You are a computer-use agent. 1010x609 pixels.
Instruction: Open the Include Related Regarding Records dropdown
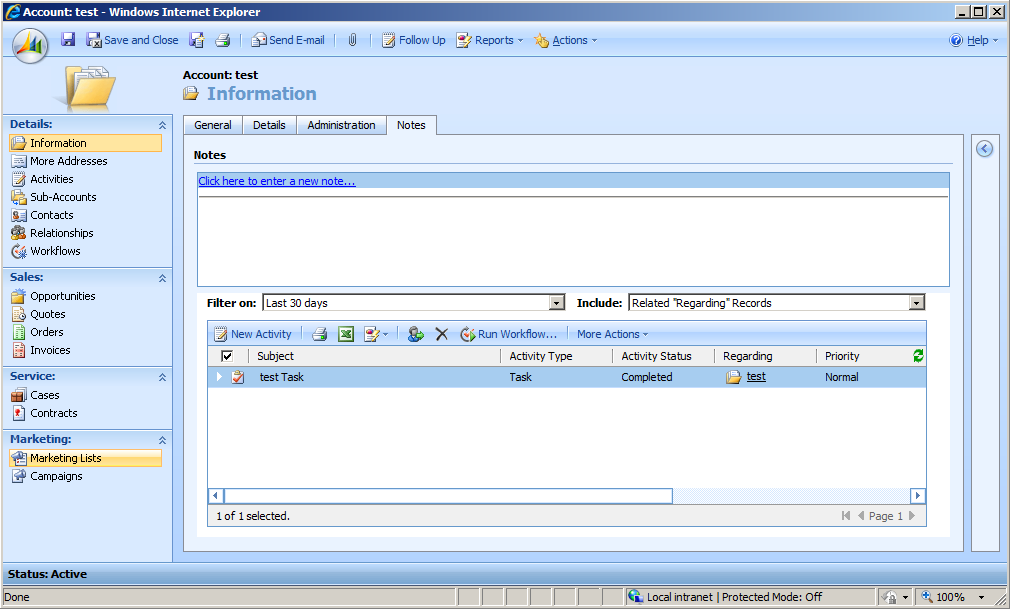pyautogui.click(x=916, y=303)
